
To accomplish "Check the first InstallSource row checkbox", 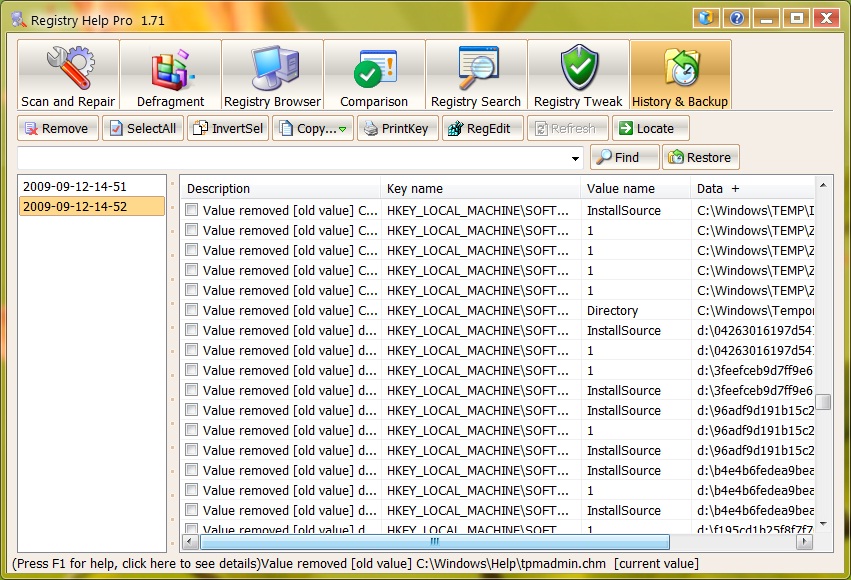I will pos(192,210).
